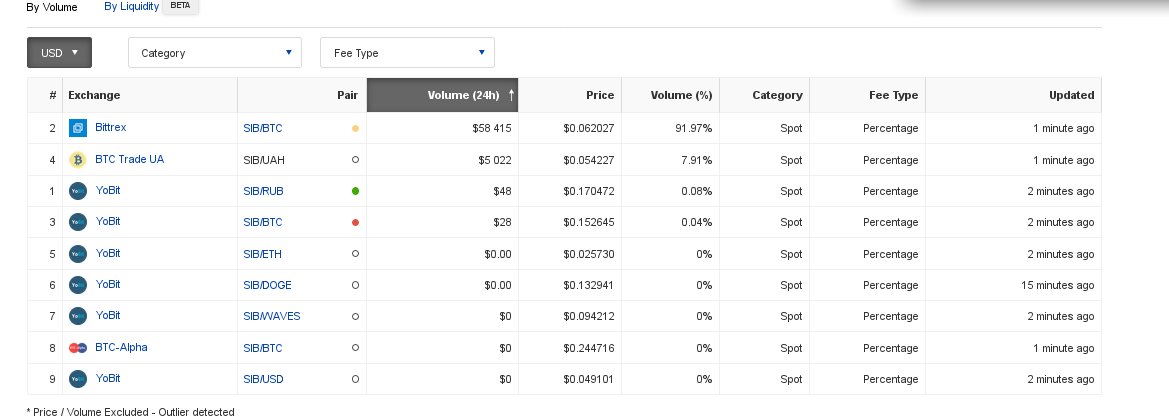Click the green status dot for SIB/RUB
The image size is (1169, 416).
pos(356,191)
